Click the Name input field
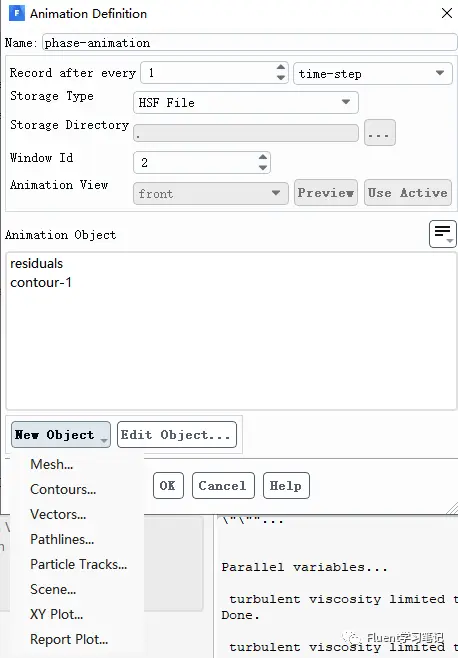 click(249, 43)
